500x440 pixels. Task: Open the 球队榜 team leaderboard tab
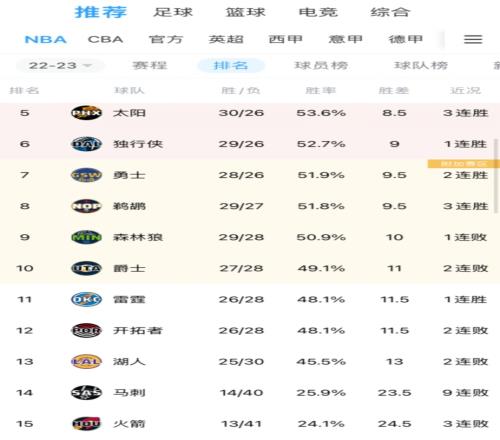421,65
